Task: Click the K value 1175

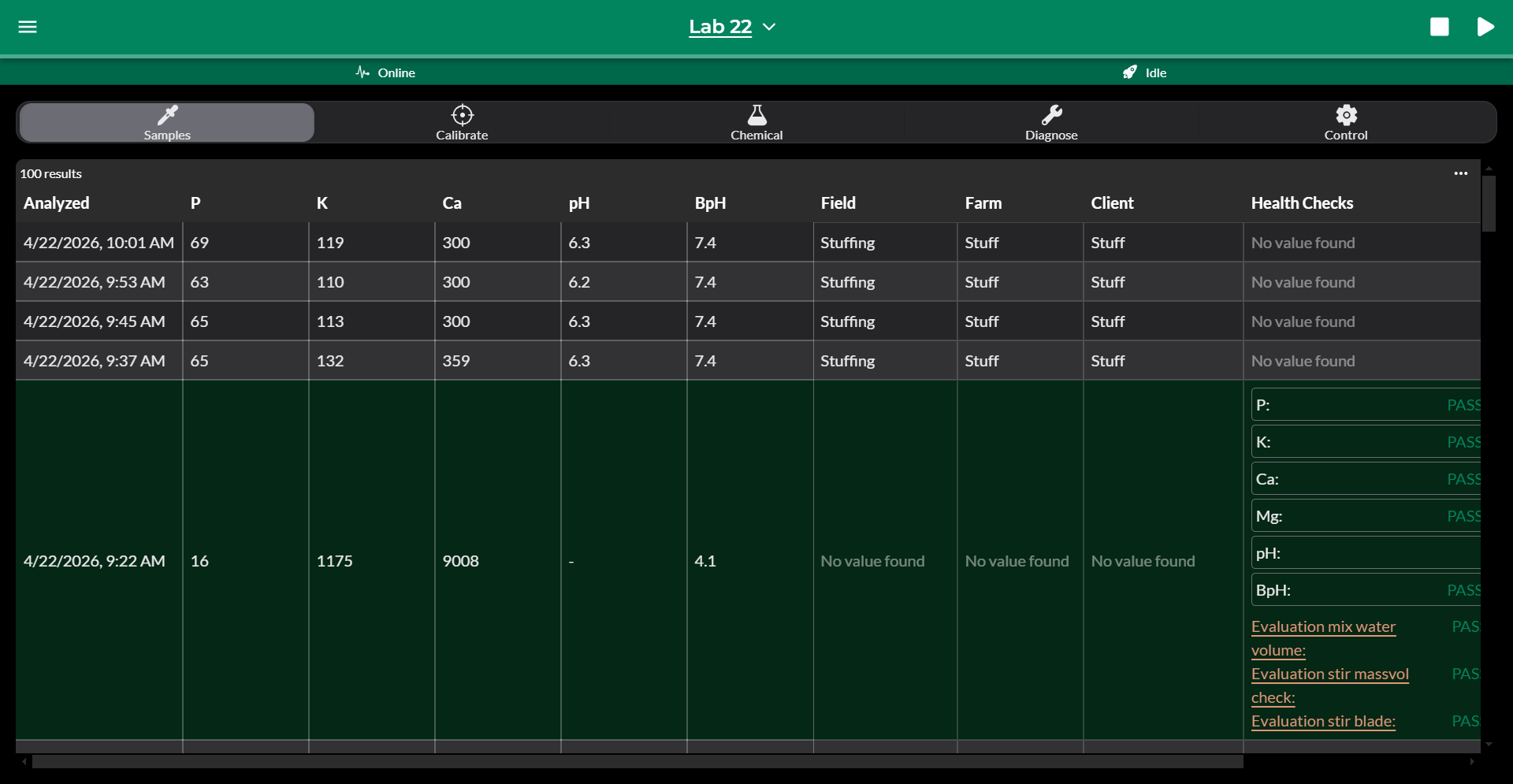Action: (334, 561)
